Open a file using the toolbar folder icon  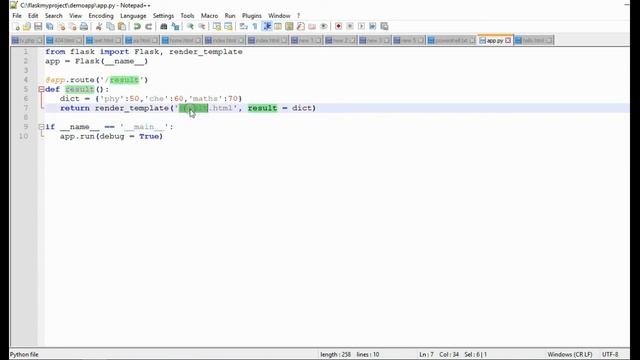[27, 27]
